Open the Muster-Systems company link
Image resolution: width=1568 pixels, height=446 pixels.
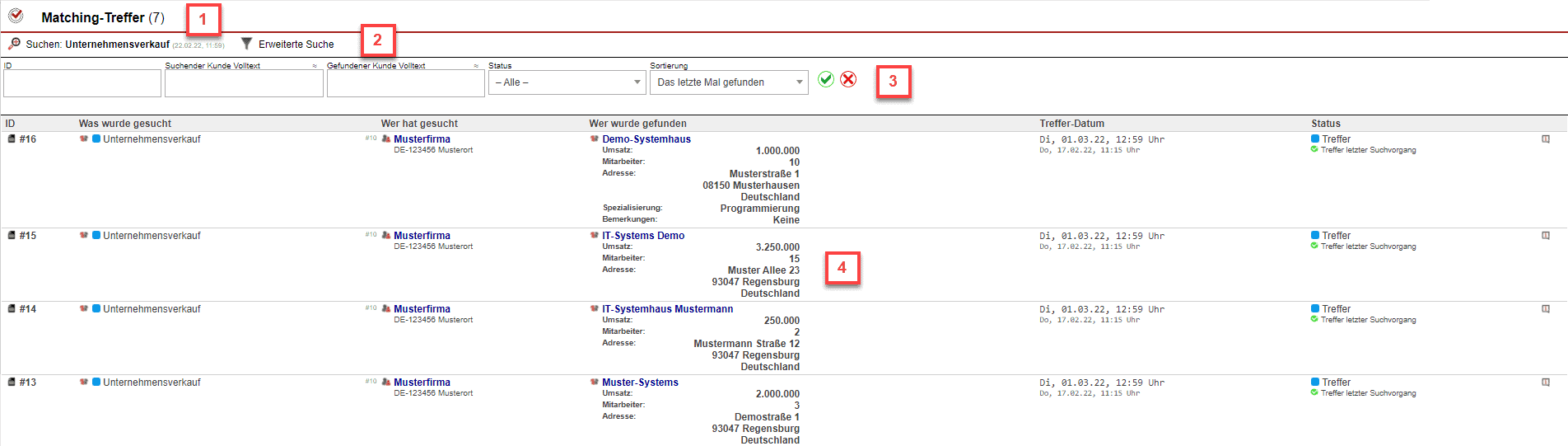(x=640, y=383)
